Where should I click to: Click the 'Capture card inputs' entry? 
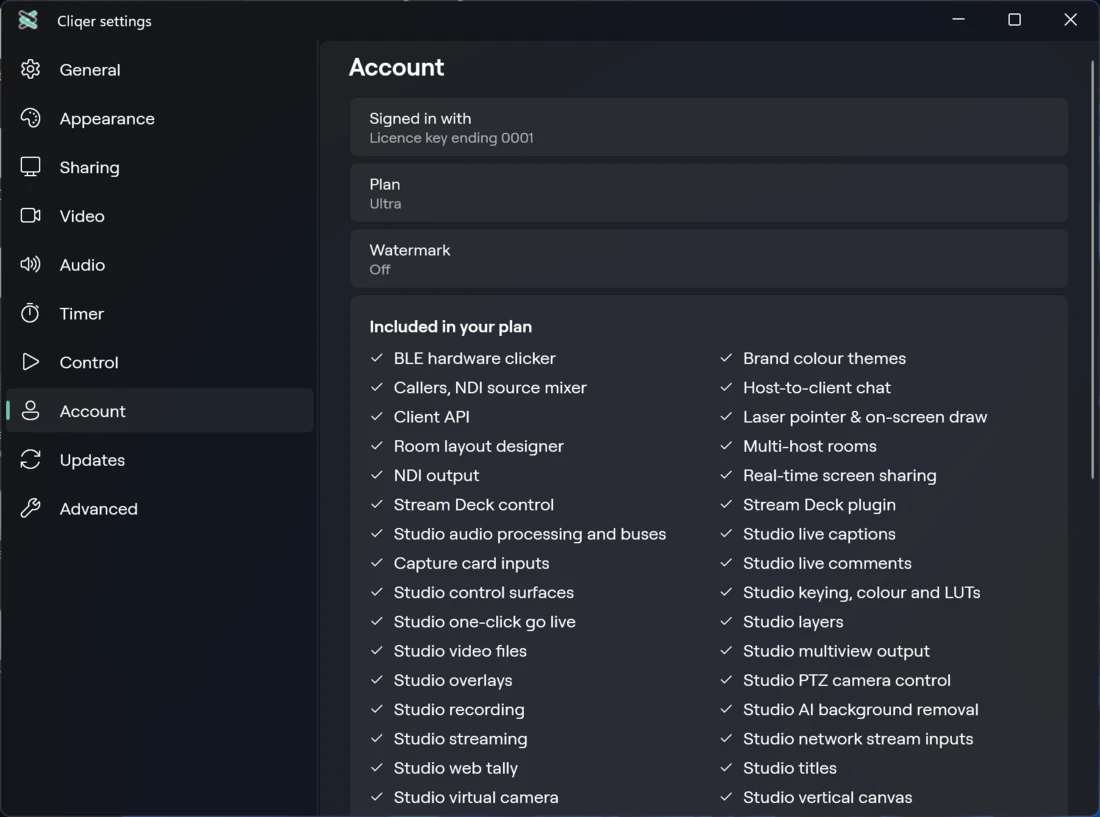pyautogui.click(x=471, y=563)
